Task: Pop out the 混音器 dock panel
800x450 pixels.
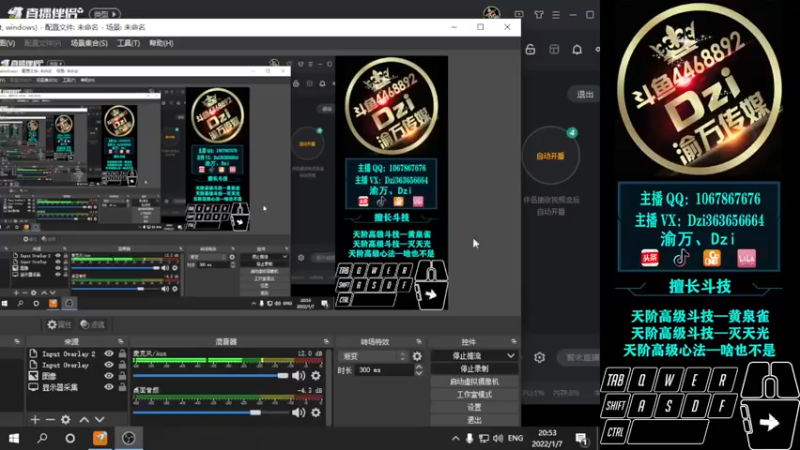Action: point(326,341)
